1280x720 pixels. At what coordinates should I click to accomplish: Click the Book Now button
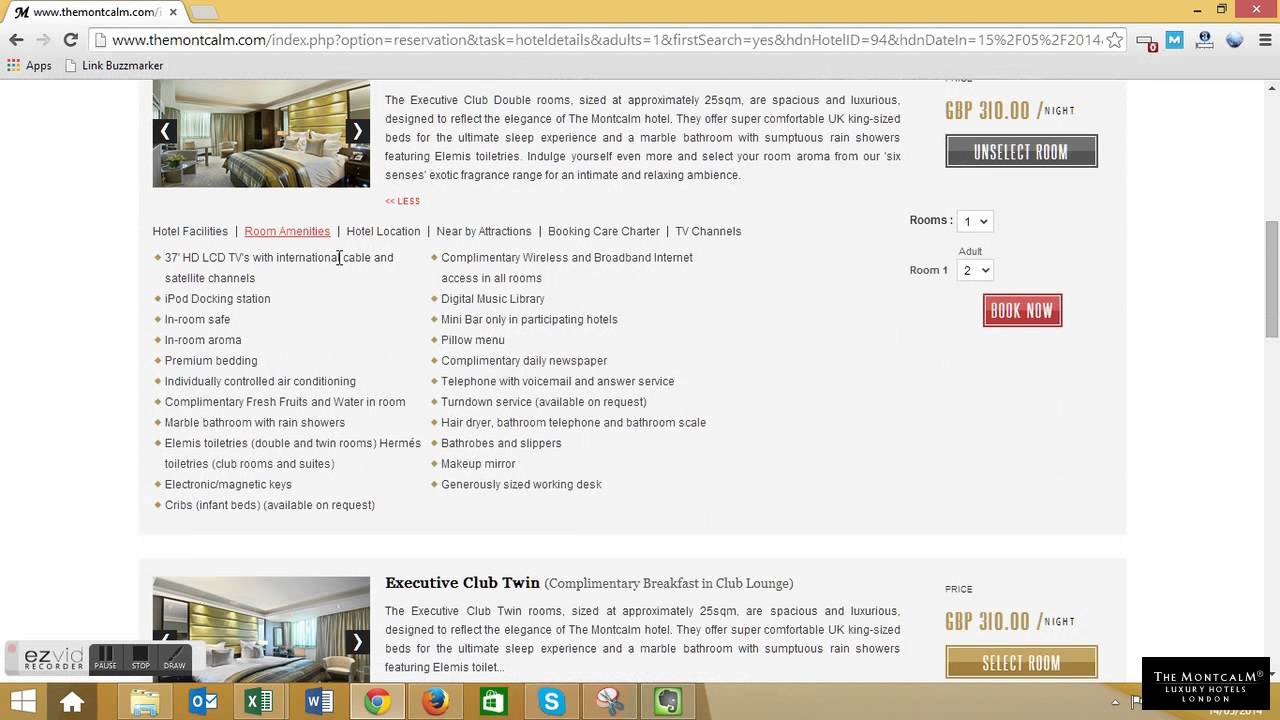click(x=1022, y=311)
